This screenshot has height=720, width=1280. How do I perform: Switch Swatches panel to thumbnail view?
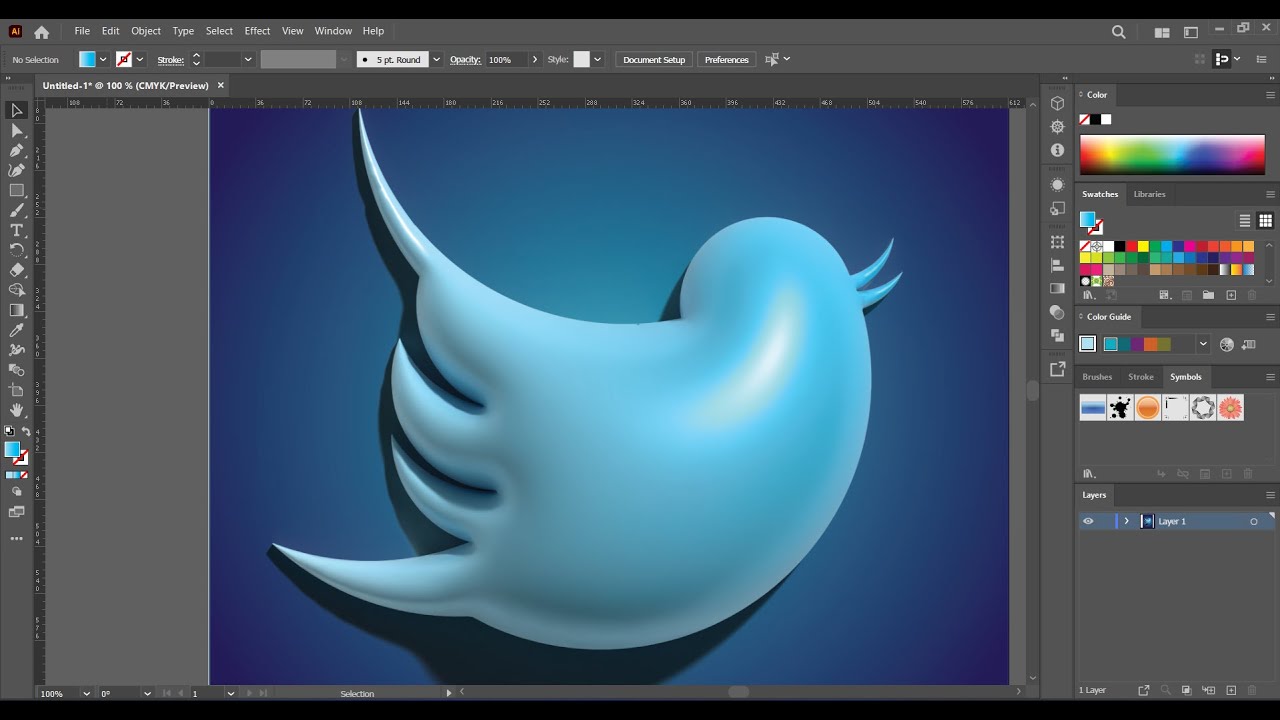pyautogui.click(x=1265, y=221)
